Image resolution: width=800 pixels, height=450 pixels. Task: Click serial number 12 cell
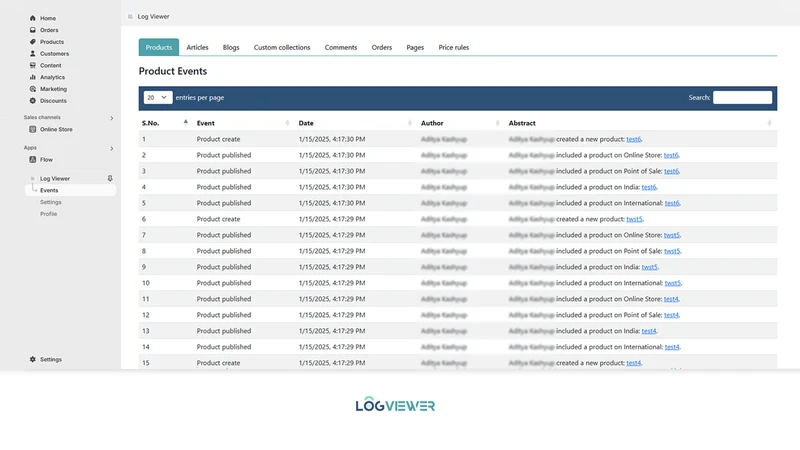(146, 315)
